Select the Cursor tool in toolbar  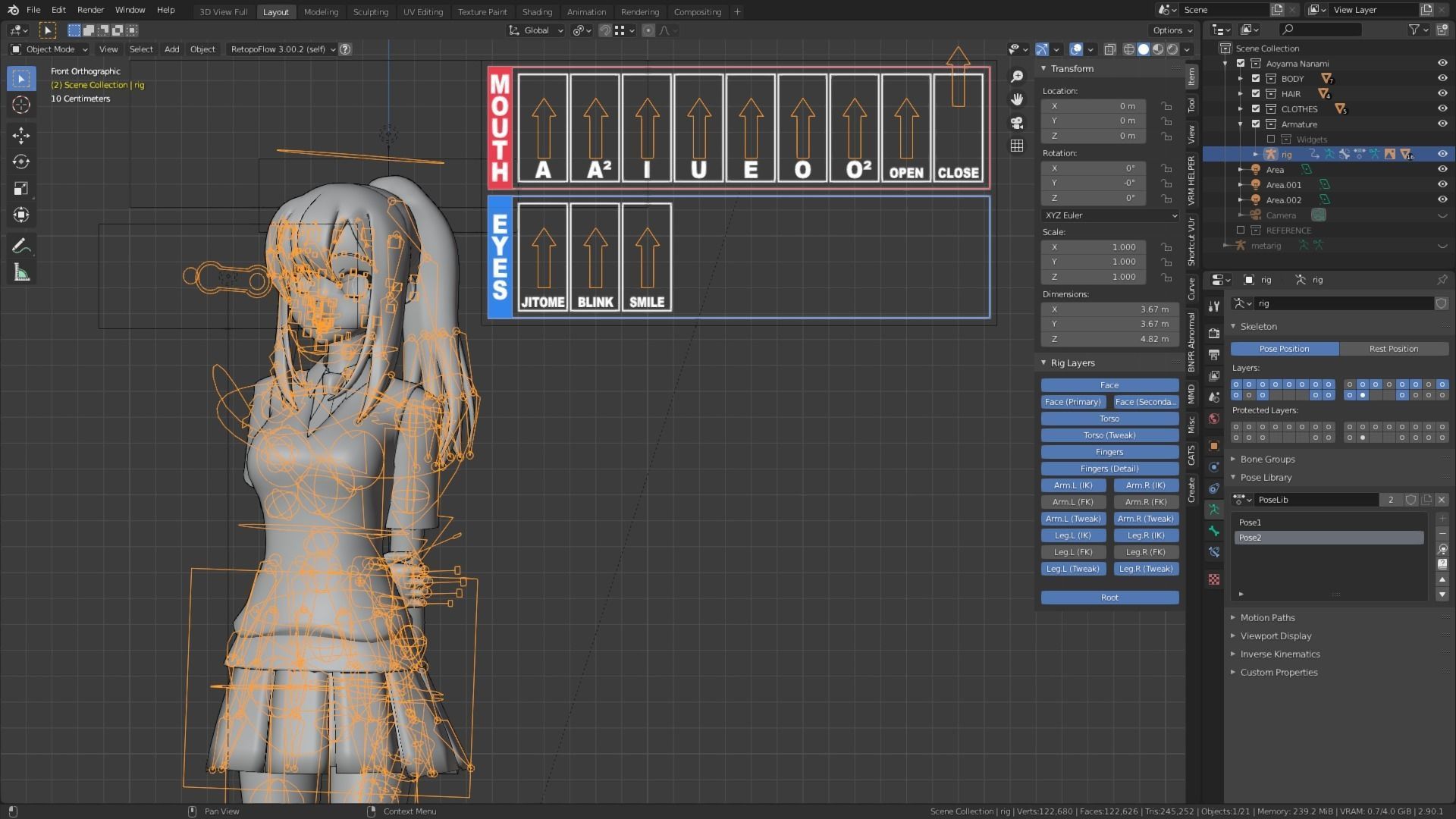(21, 105)
